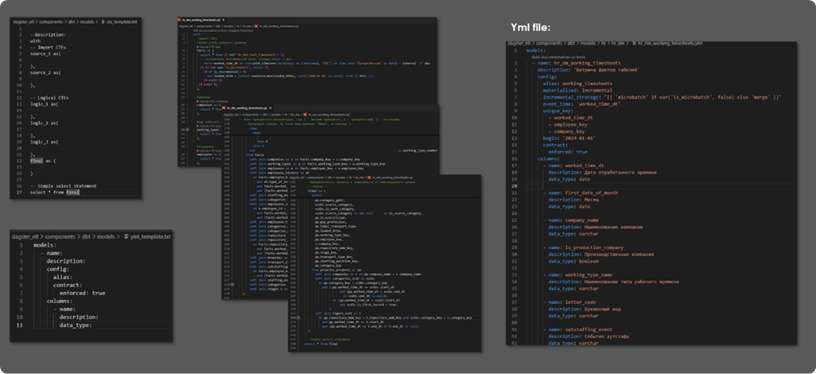
Task: Click 'dagster_etl' breadcrumb in the cte_template editor
Action: [x=22, y=22]
